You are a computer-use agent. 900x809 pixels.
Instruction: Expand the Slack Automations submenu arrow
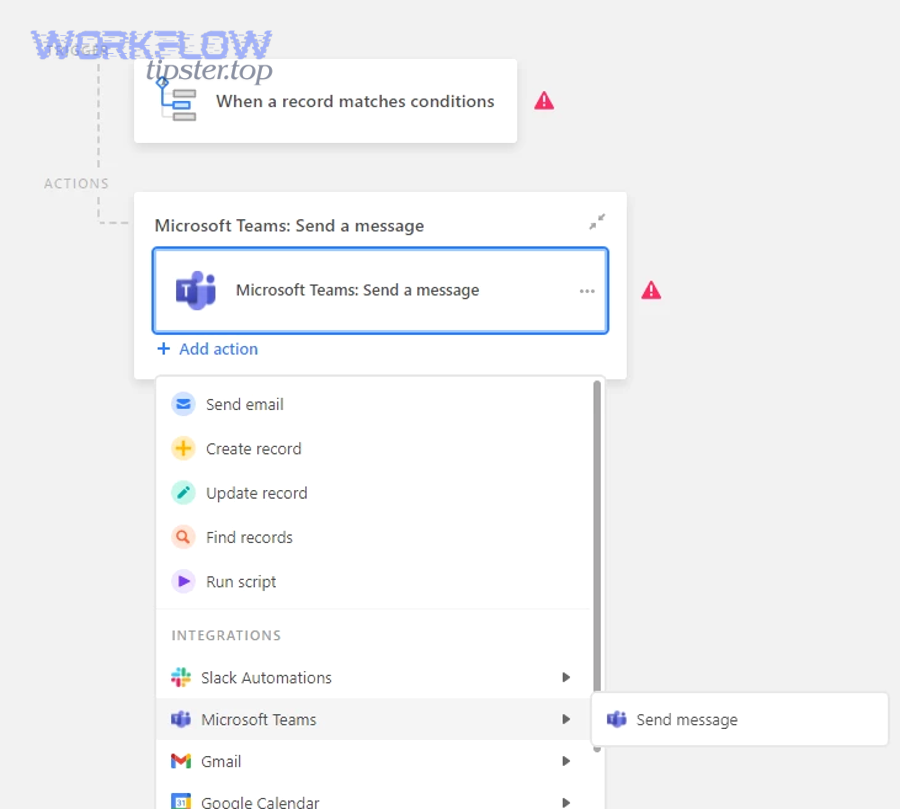(x=566, y=677)
